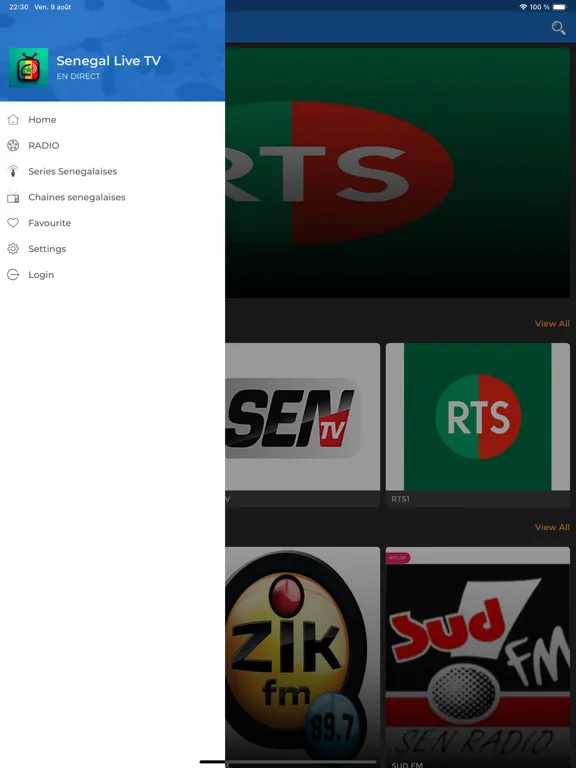Image resolution: width=576 pixels, height=768 pixels.
Task: Tap the Wi-Fi icon in status bar
Action: tap(523, 7)
